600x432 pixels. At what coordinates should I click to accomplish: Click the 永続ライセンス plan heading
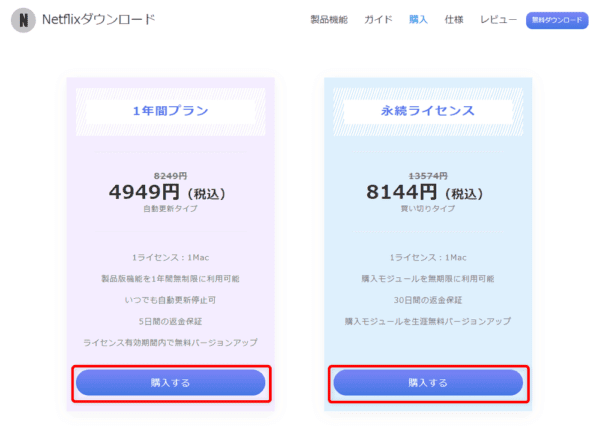pos(427,111)
